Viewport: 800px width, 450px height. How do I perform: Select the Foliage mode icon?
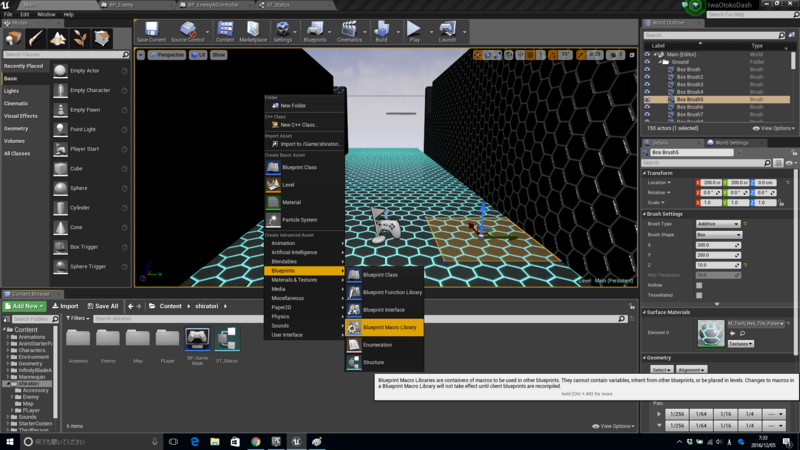pos(80,38)
